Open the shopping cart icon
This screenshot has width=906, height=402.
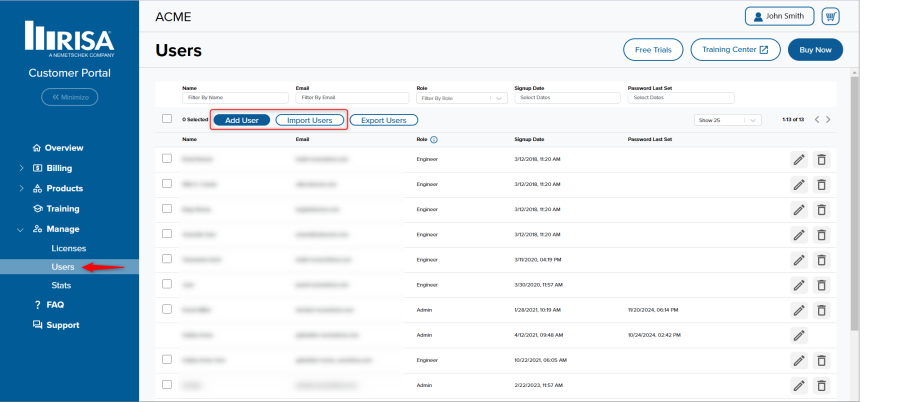[x=830, y=17]
